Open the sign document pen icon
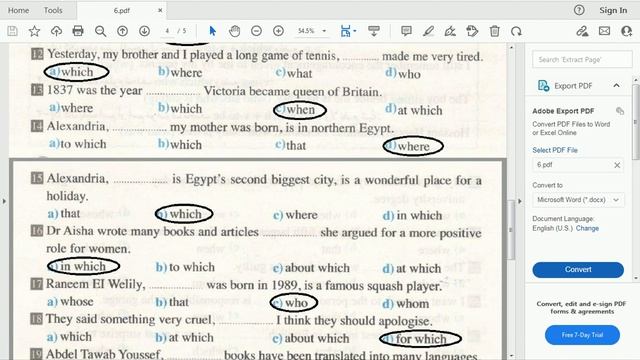640x360 pixels. tap(450, 31)
